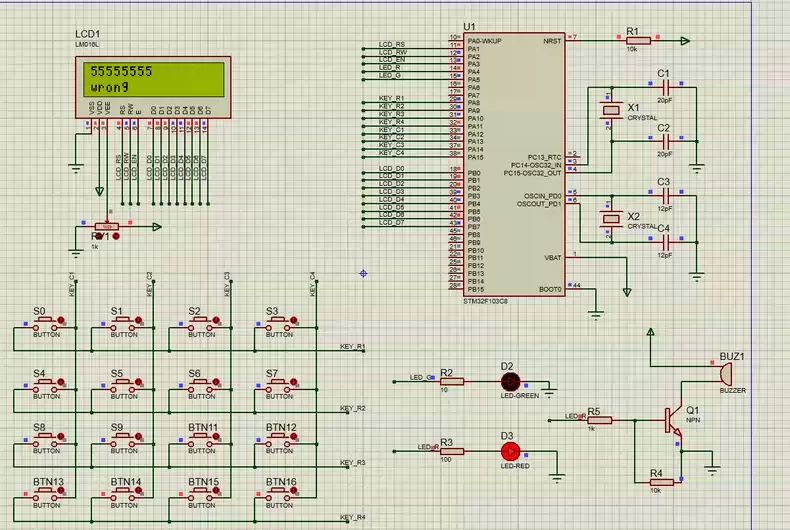Toggle the red latch dot on button S4
The width and height of the screenshot is (790, 530).
click(x=61, y=382)
